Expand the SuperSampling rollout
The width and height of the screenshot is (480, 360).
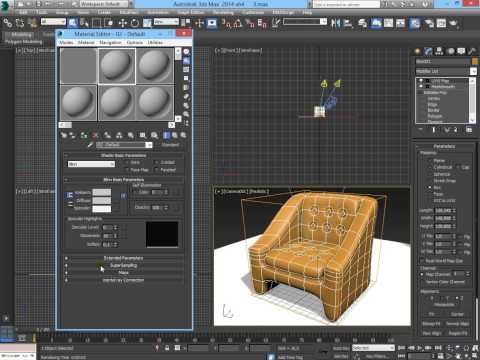point(123,266)
